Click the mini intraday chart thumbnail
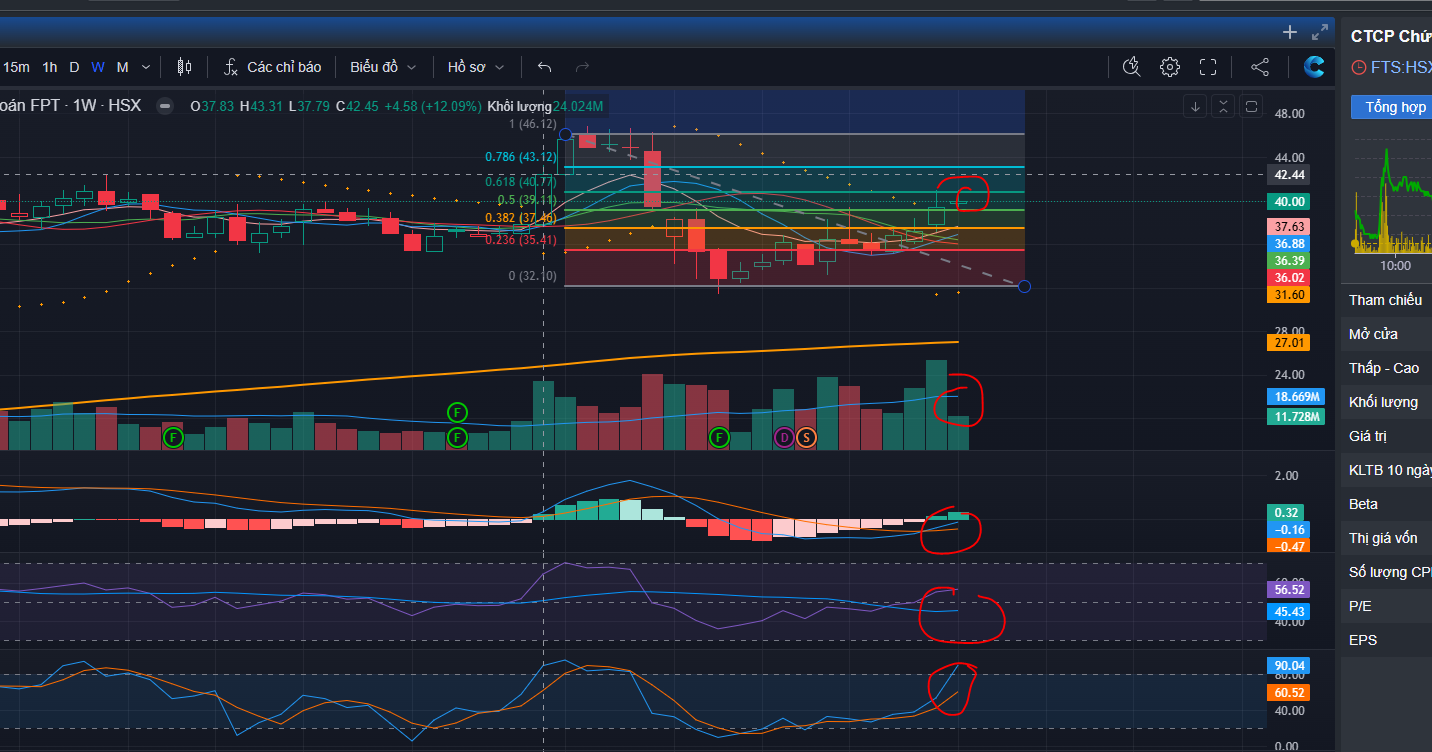The height and width of the screenshot is (752, 1432). [1391, 200]
